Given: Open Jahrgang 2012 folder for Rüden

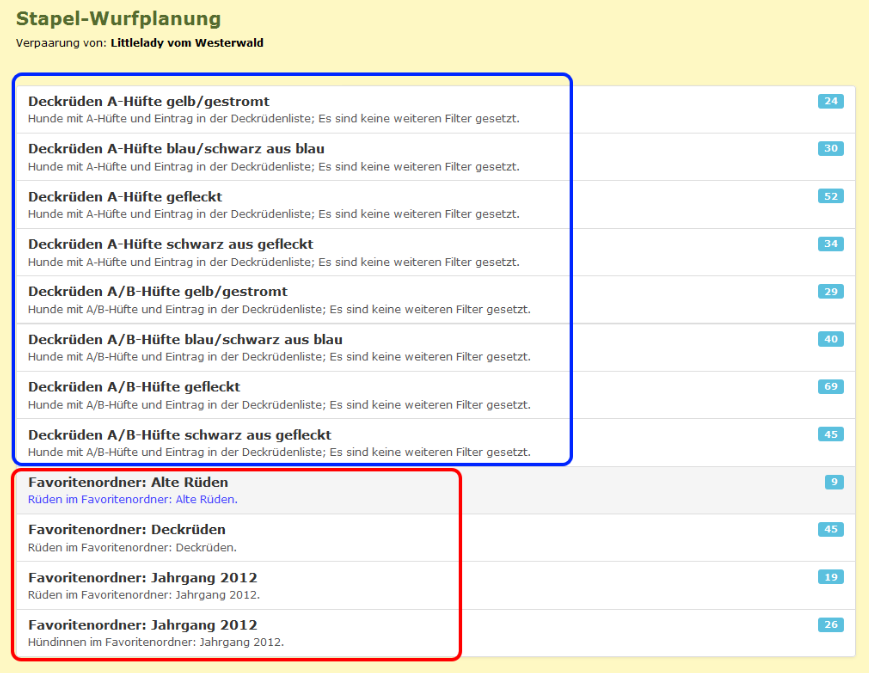Looking at the screenshot, I should tap(143, 578).
